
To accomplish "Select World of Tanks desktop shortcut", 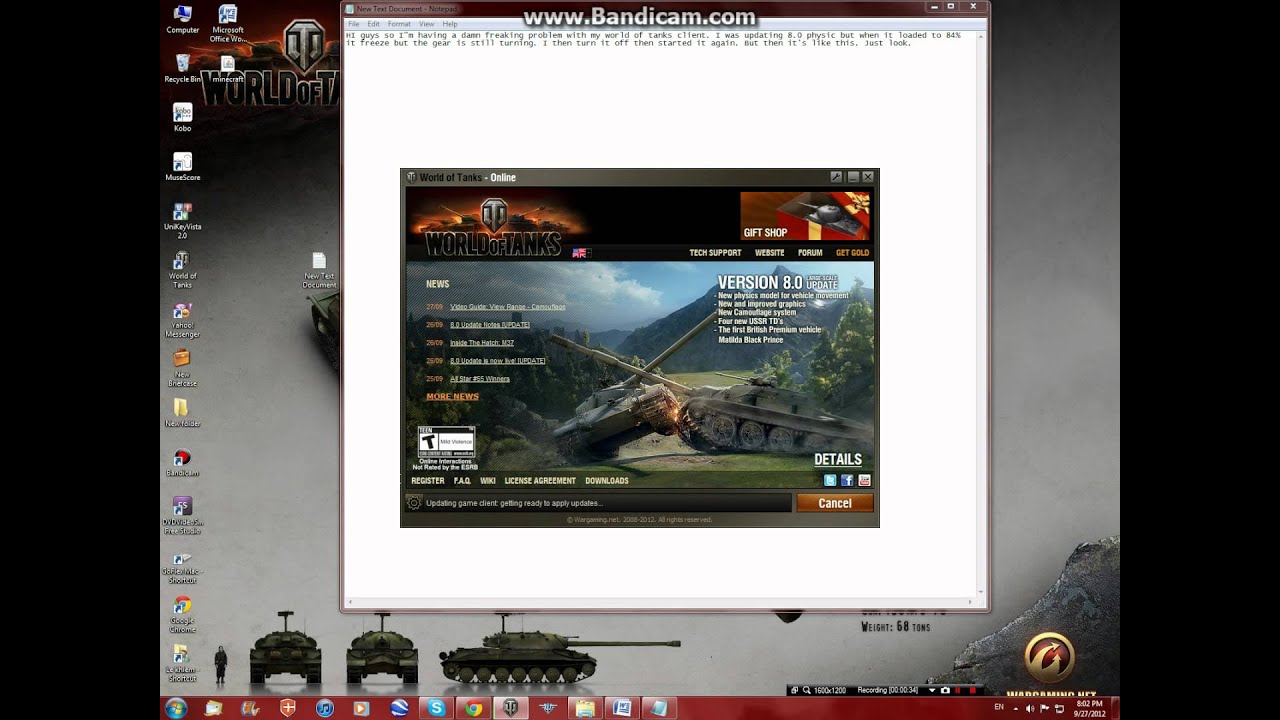I will pos(182,270).
